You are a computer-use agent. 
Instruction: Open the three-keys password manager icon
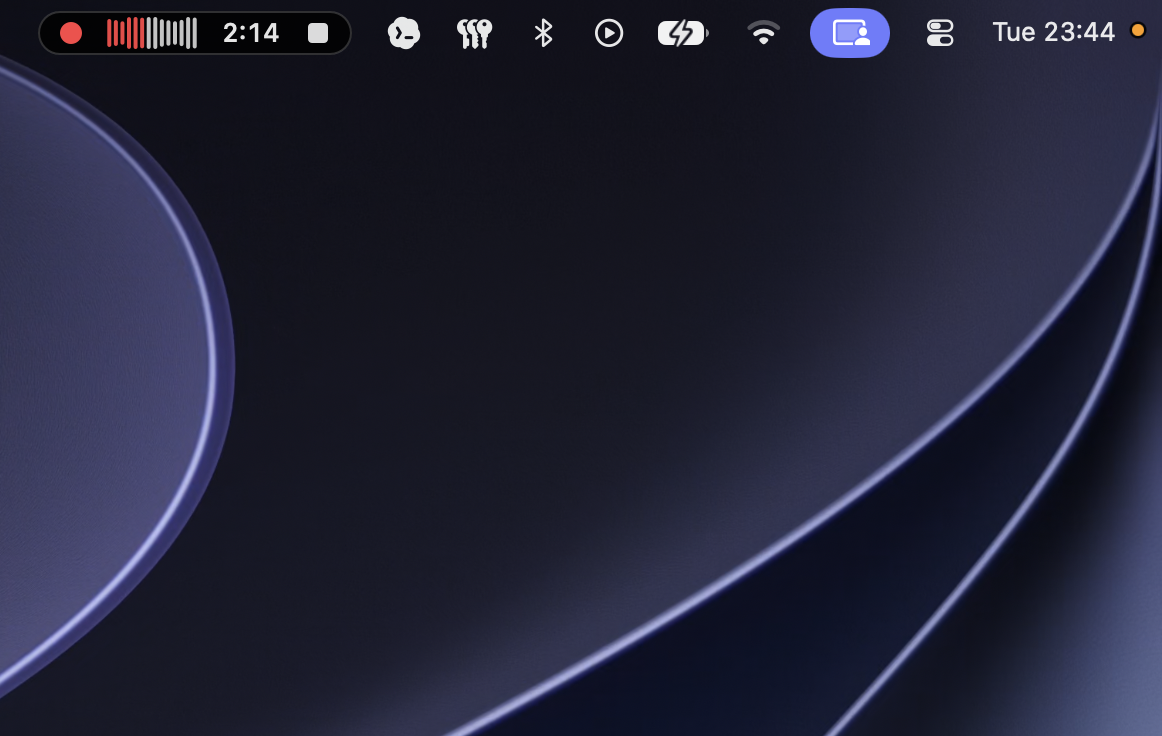pyautogui.click(x=474, y=33)
